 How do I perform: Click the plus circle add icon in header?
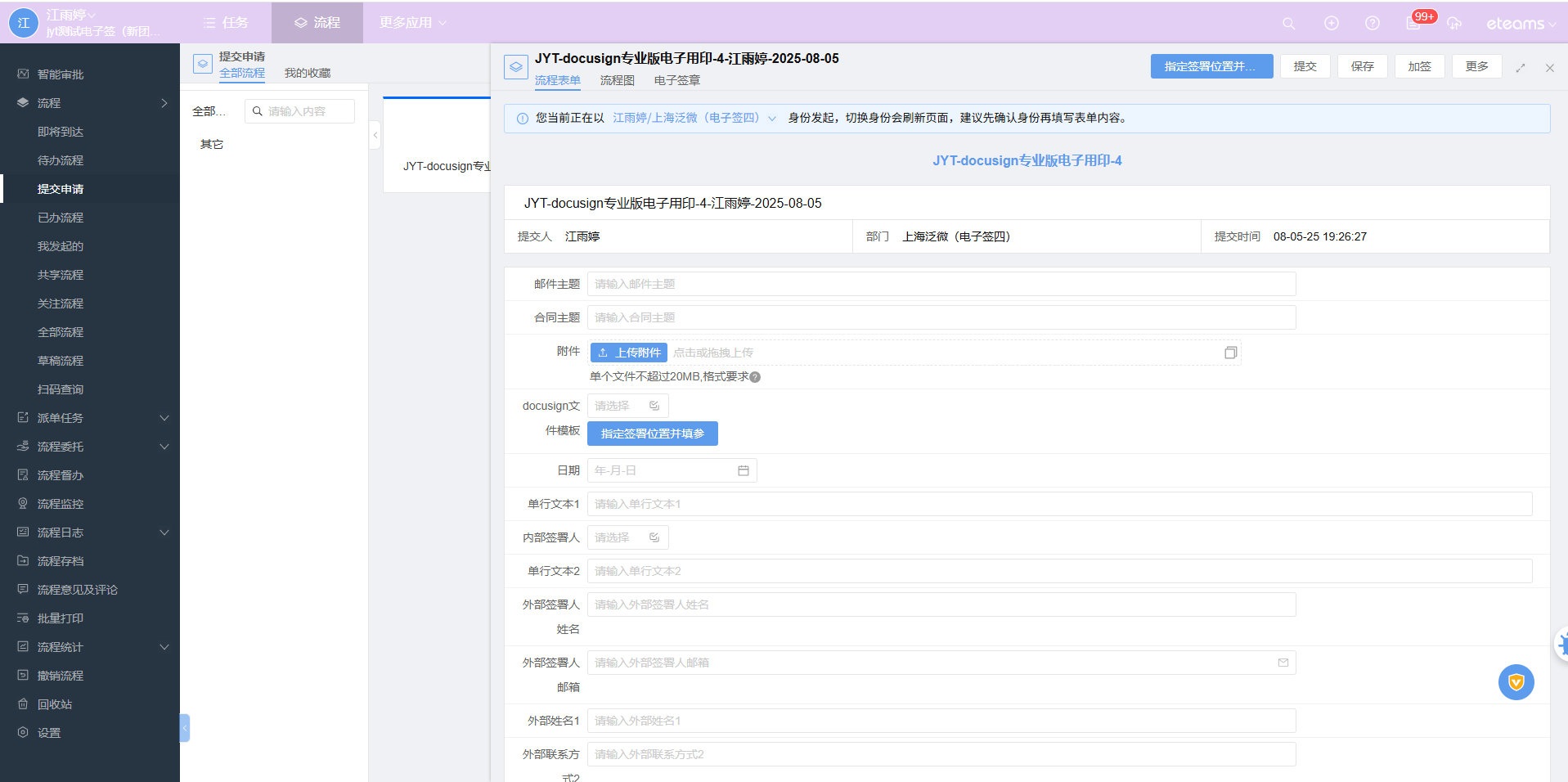[x=1331, y=24]
